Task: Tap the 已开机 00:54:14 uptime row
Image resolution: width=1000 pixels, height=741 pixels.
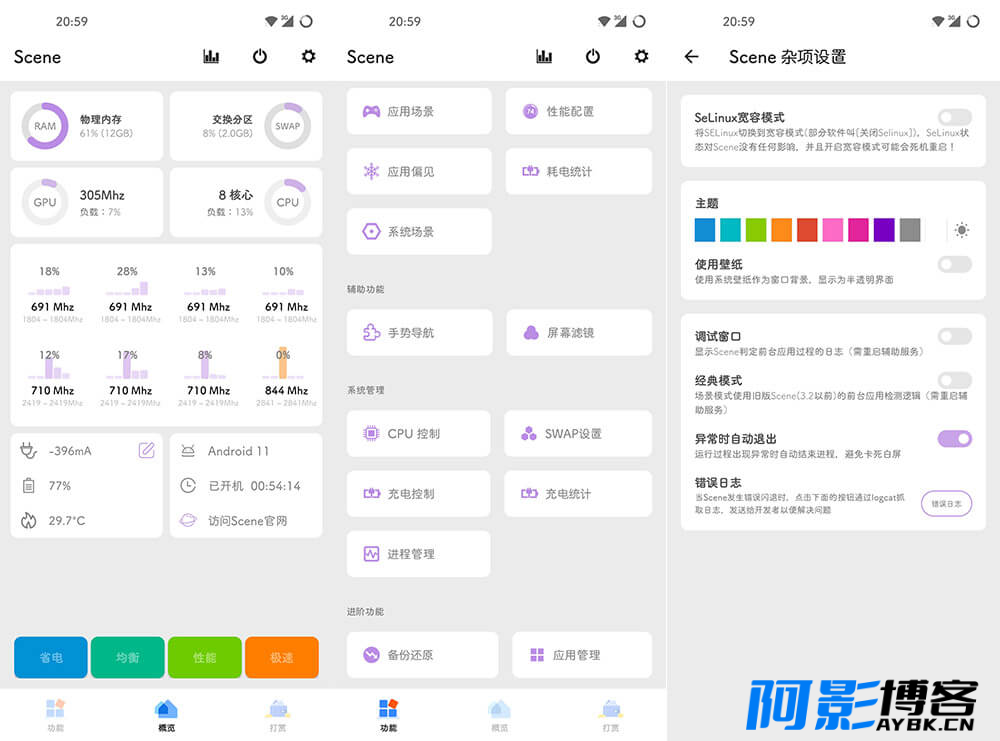Action: 246,486
